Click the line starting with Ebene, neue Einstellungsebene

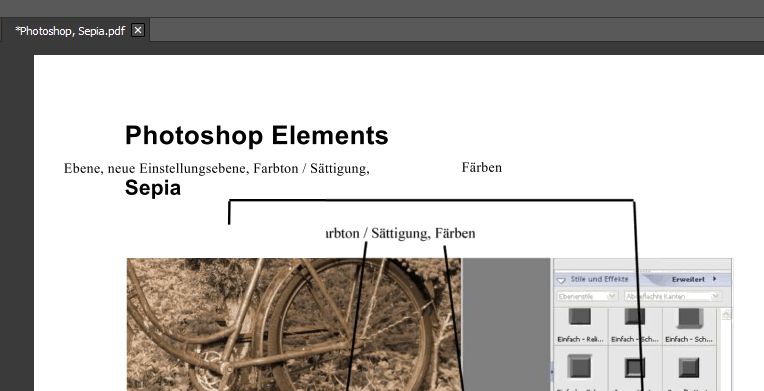pos(217,169)
